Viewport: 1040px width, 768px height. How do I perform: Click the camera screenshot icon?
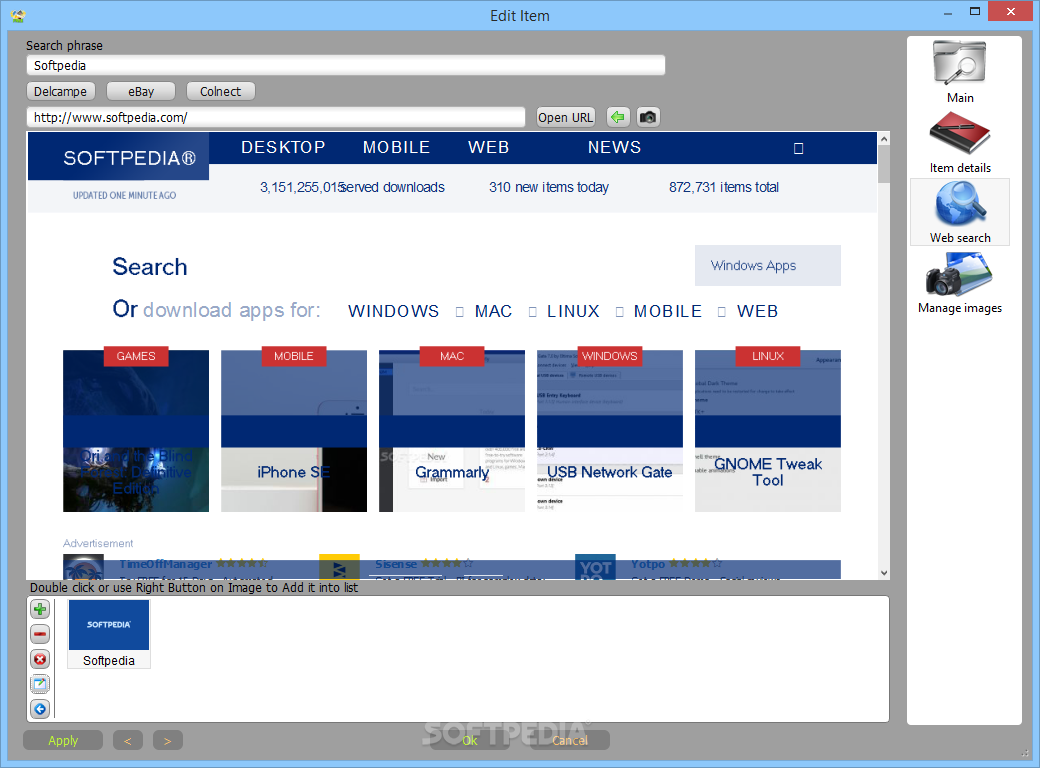click(x=648, y=117)
